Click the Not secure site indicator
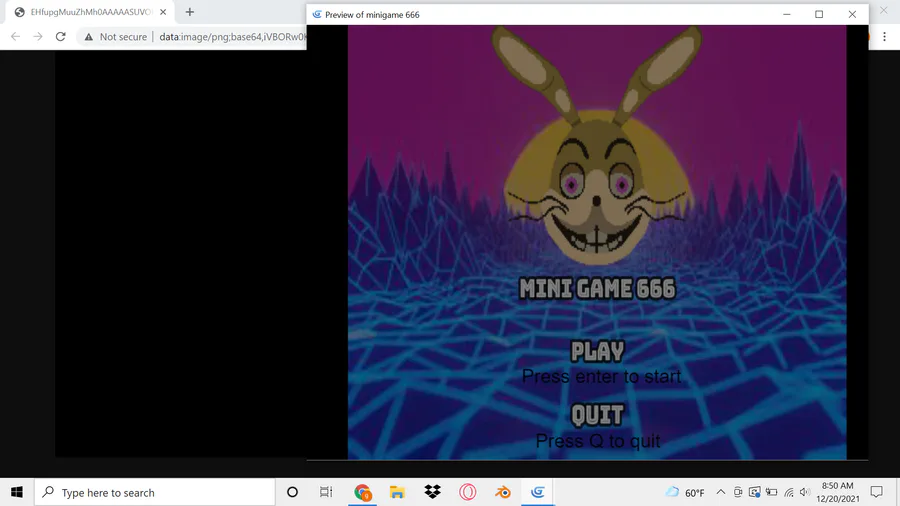900x506 pixels. coord(115,37)
